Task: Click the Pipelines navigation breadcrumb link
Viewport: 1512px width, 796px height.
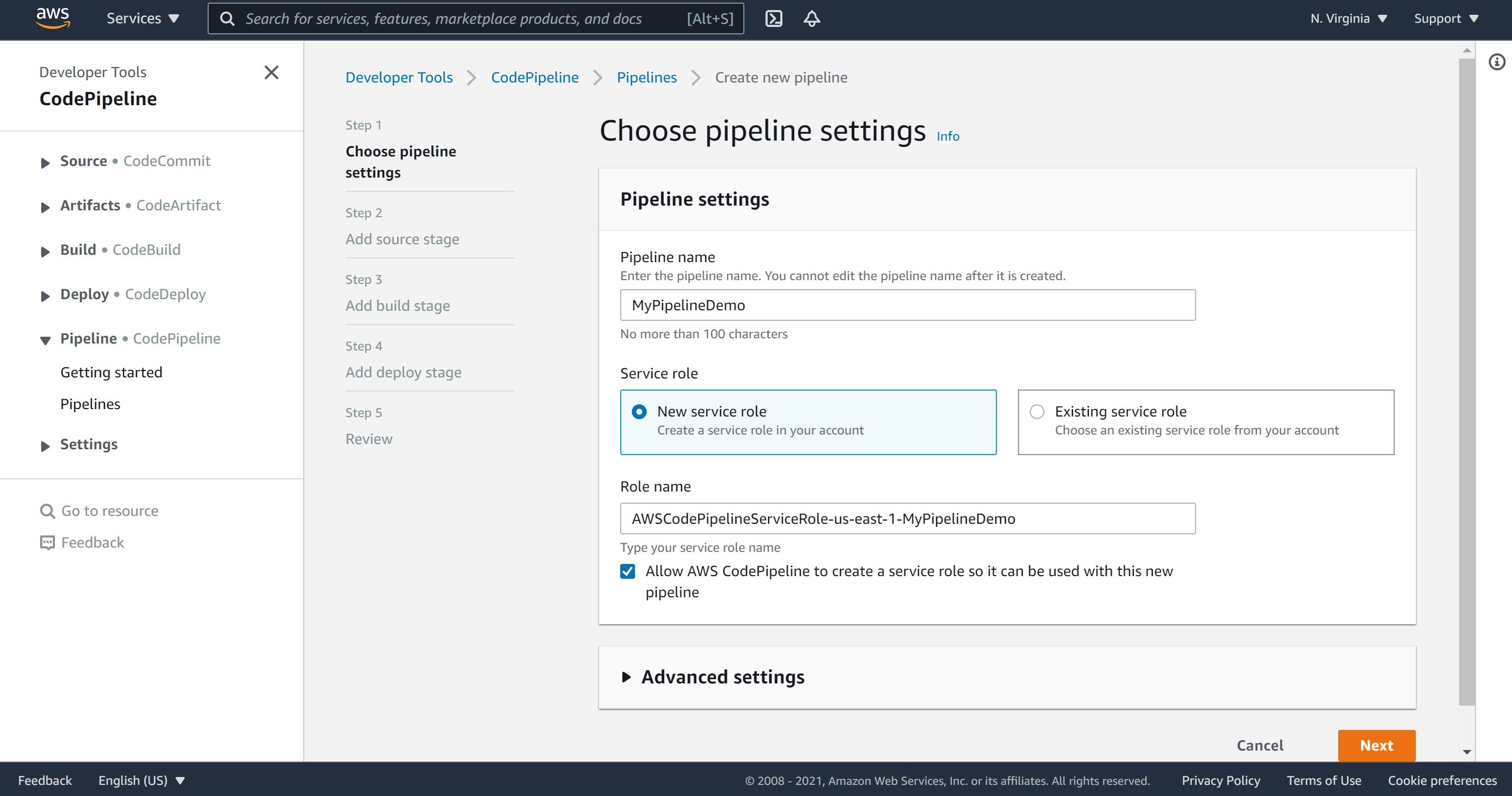Action: click(647, 77)
